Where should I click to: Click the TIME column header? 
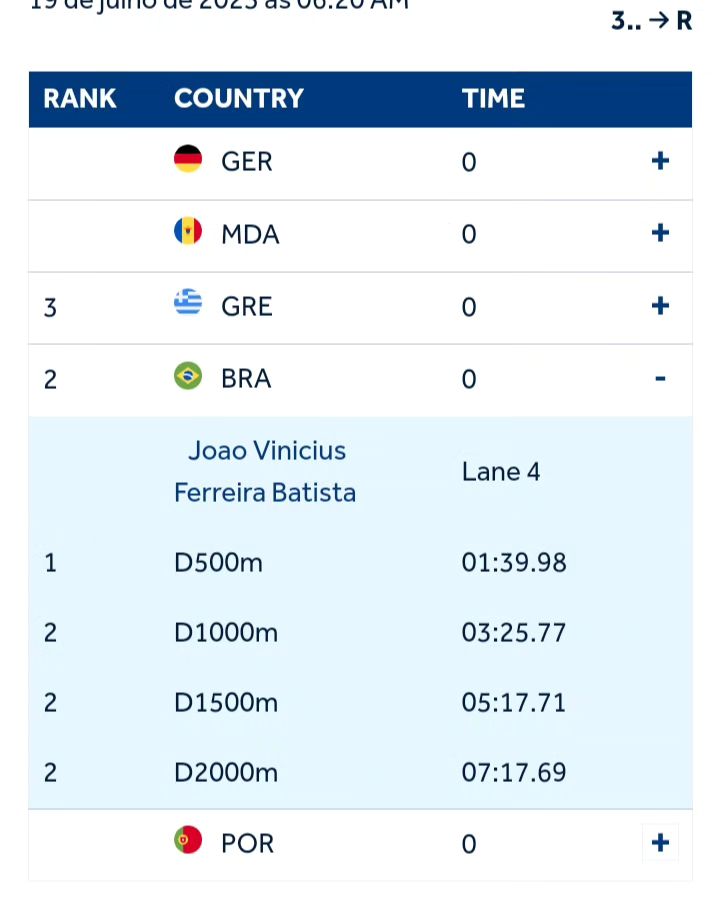pos(493,99)
